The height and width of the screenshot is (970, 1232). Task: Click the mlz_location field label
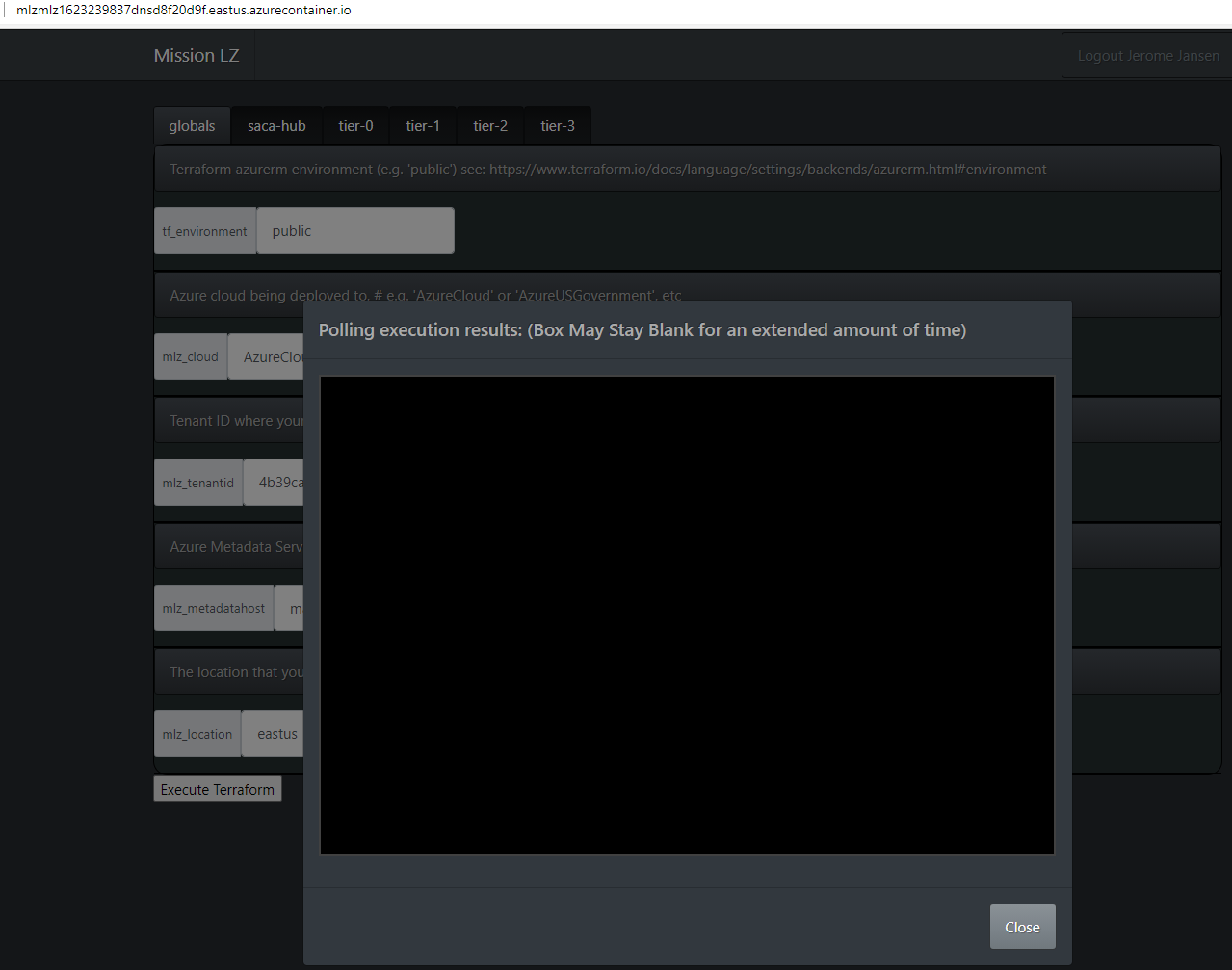tap(197, 733)
